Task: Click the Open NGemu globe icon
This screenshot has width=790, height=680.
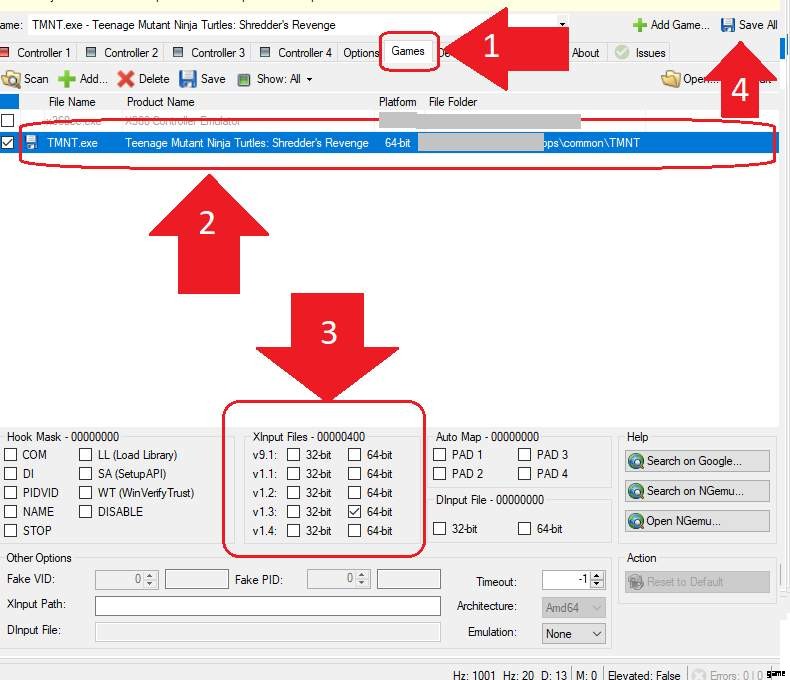Action: pyautogui.click(x=636, y=521)
